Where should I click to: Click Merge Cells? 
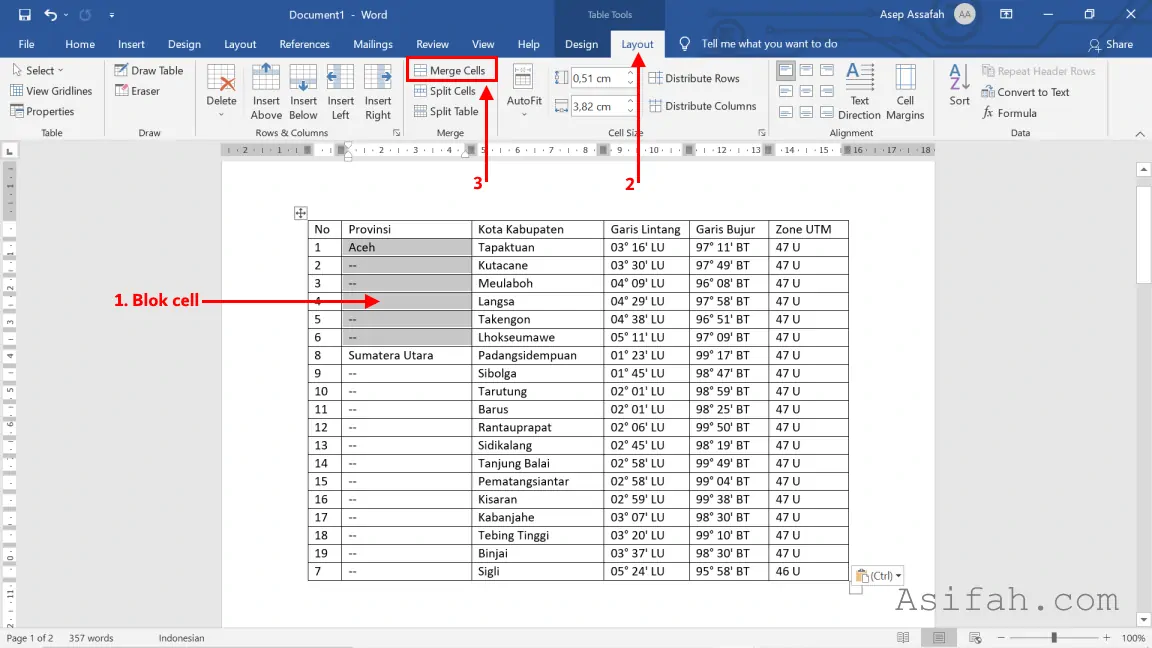pyautogui.click(x=450, y=71)
